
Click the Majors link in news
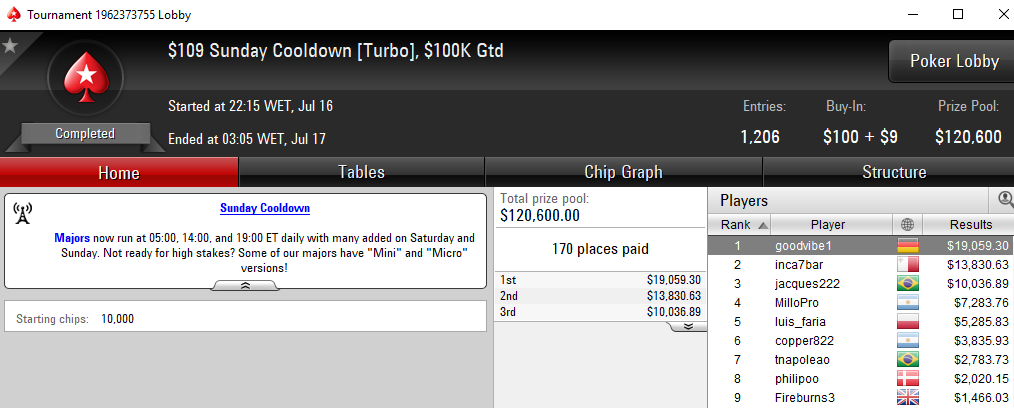tap(72, 238)
